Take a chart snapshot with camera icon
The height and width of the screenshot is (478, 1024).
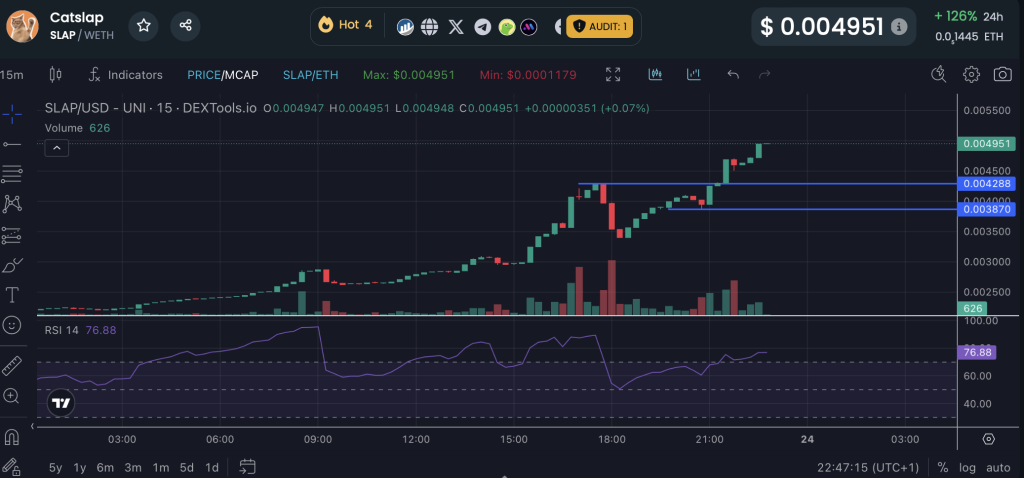click(1002, 74)
